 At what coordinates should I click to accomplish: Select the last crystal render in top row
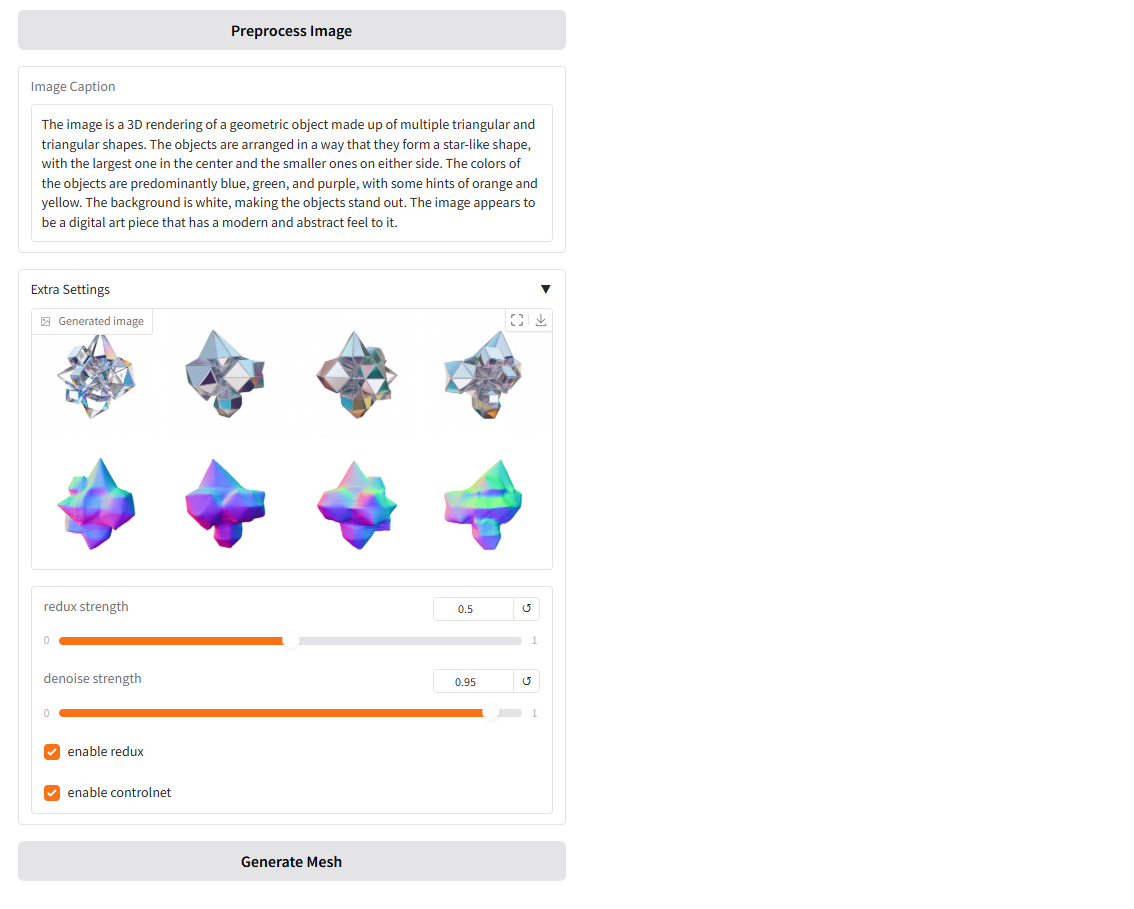(x=484, y=375)
